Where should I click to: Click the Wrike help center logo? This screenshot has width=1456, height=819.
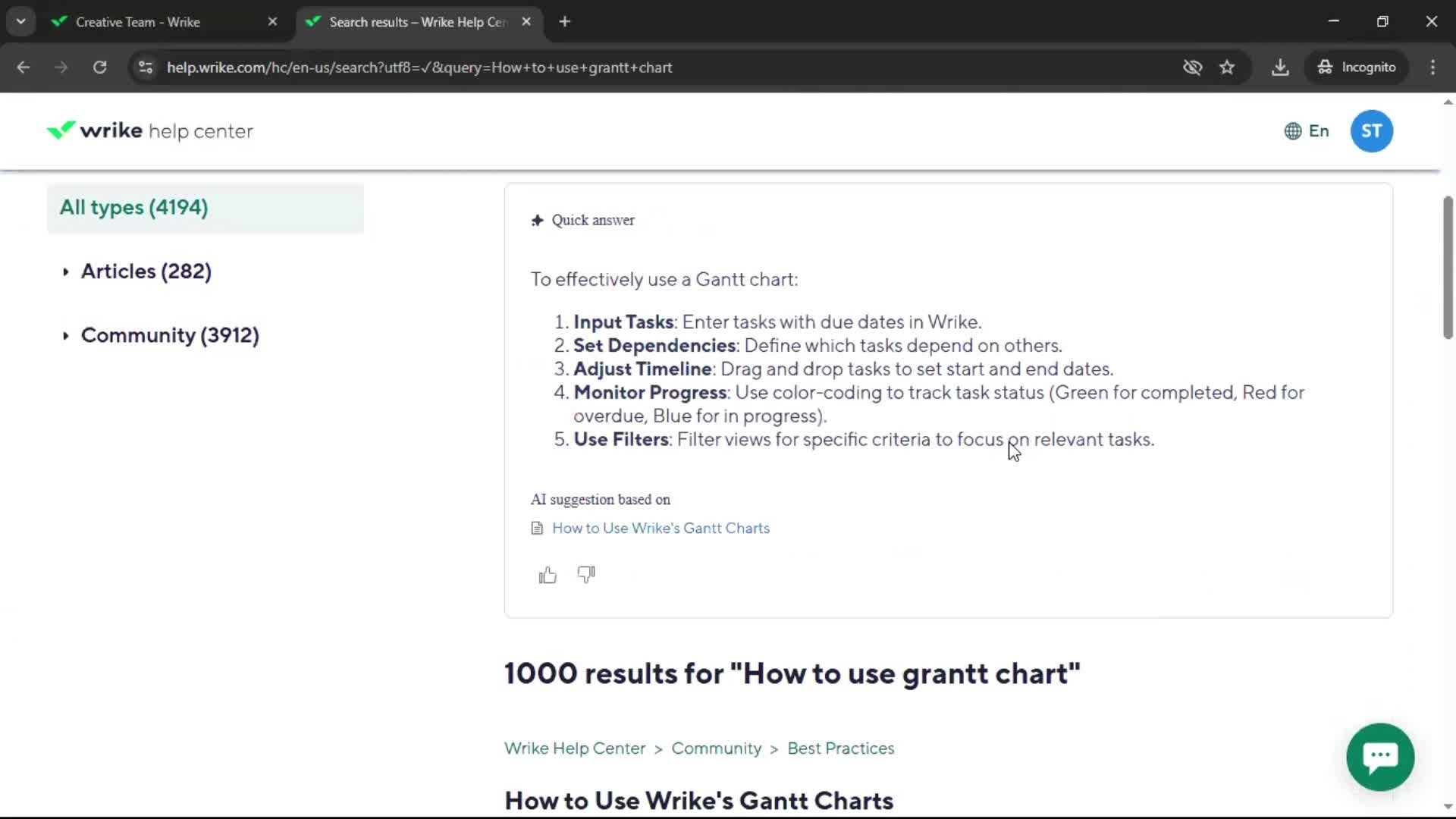click(x=149, y=131)
